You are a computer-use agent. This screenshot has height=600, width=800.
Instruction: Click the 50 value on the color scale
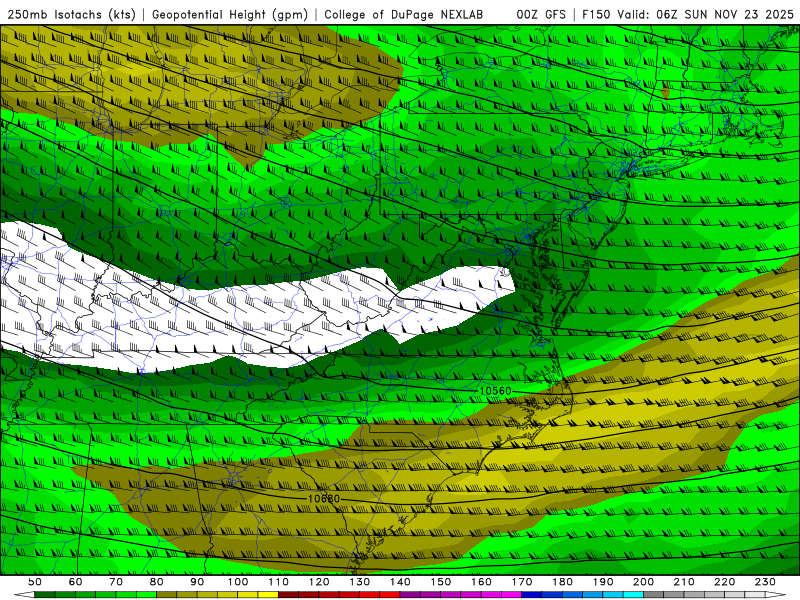point(35,582)
